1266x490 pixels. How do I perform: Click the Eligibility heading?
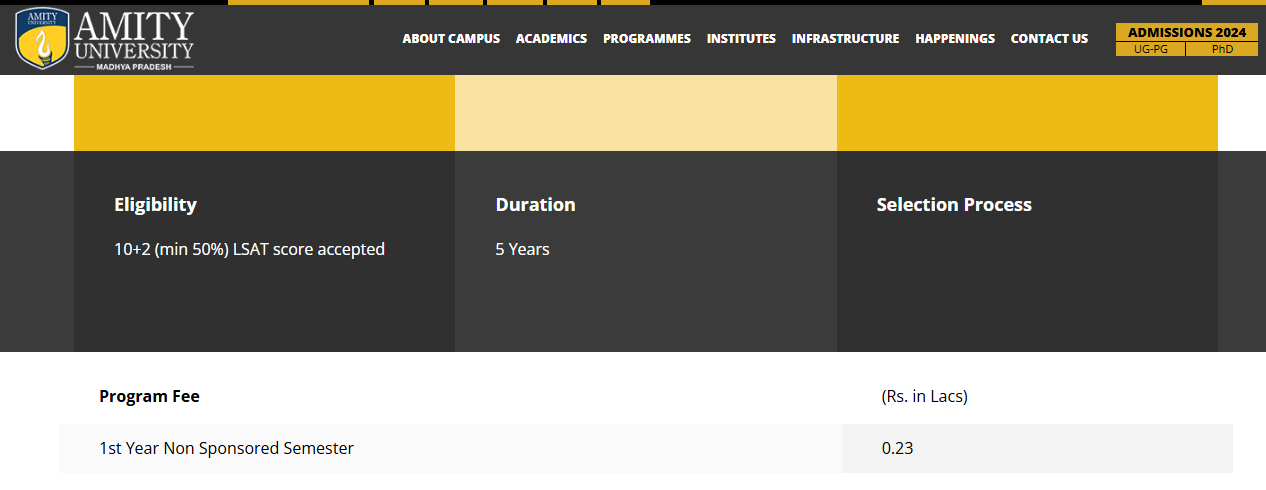tap(155, 205)
